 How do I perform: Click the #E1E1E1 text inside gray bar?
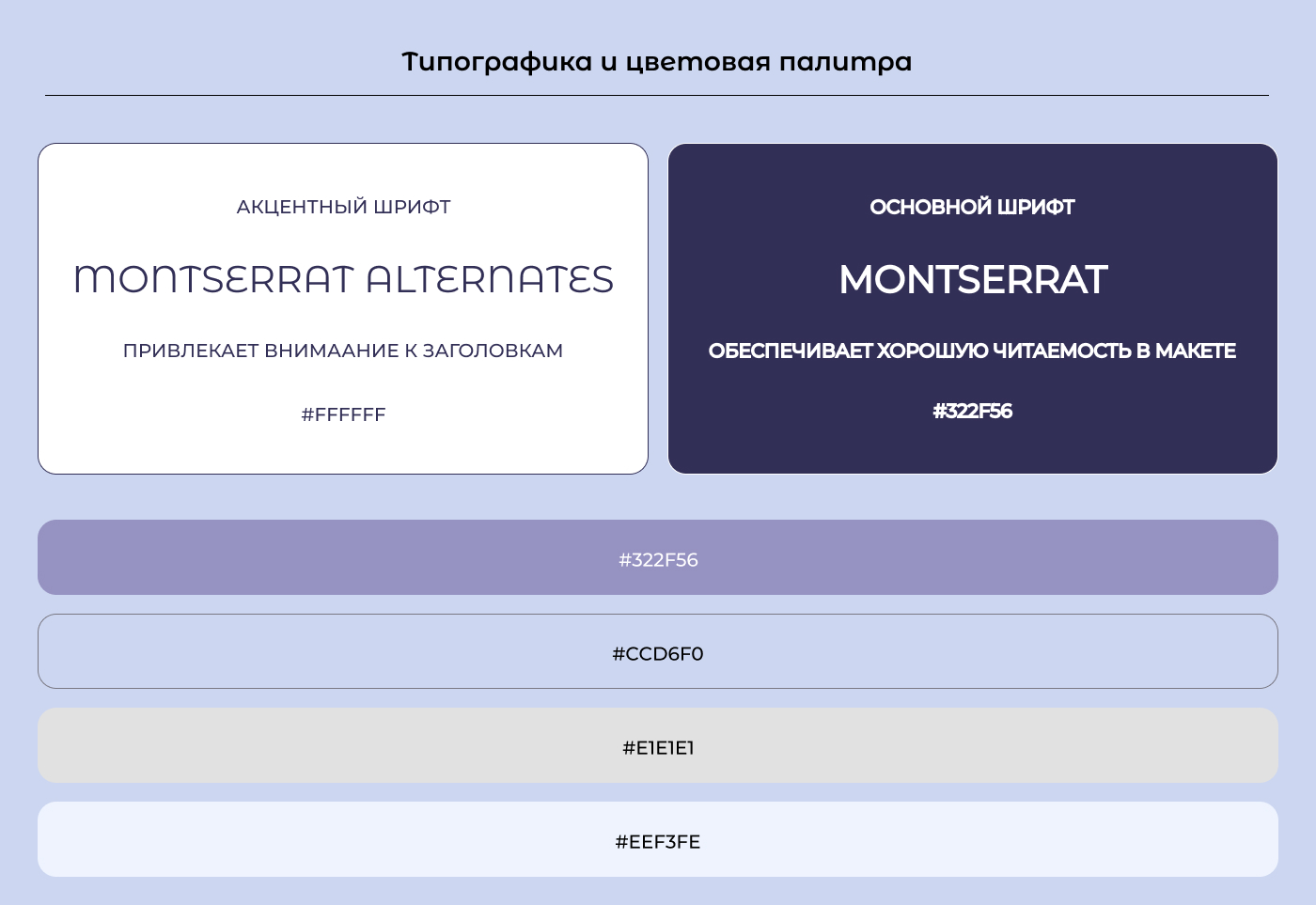tap(658, 748)
